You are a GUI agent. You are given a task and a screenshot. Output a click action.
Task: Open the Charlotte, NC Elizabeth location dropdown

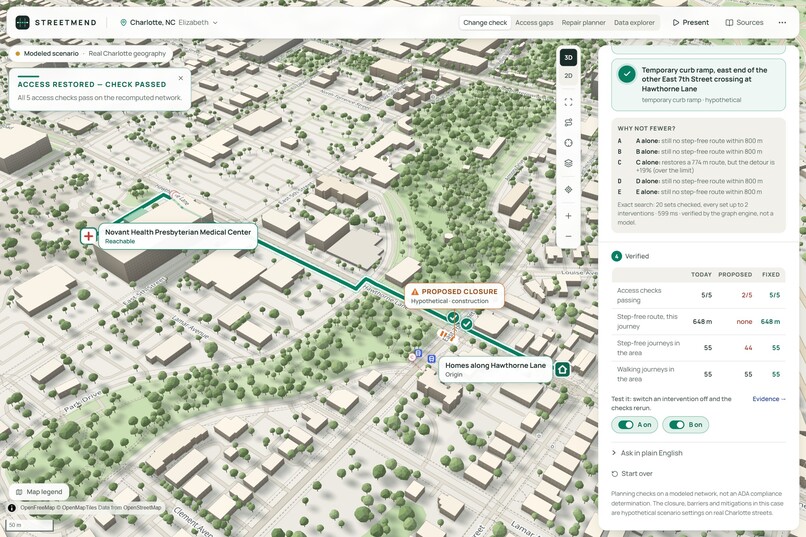point(169,23)
